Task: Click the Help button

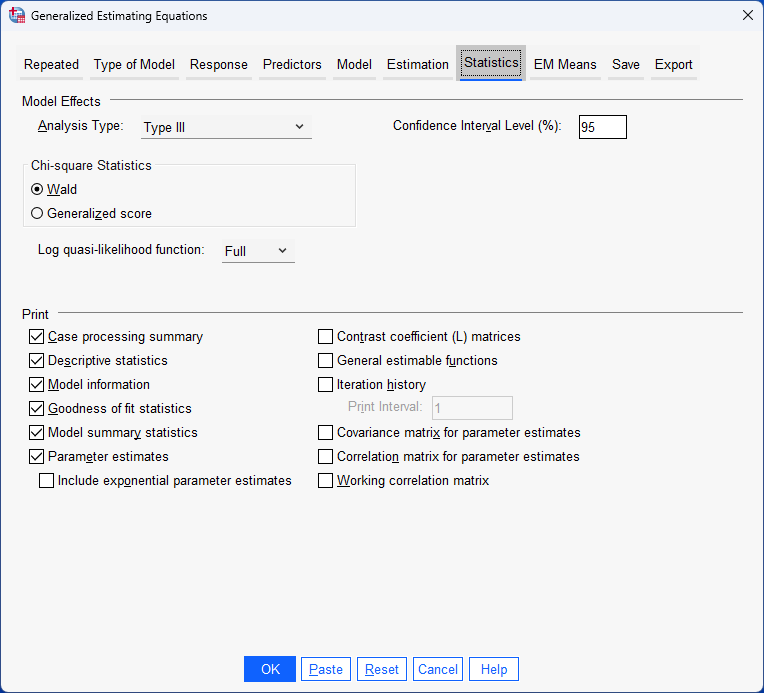Action: click(x=494, y=670)
